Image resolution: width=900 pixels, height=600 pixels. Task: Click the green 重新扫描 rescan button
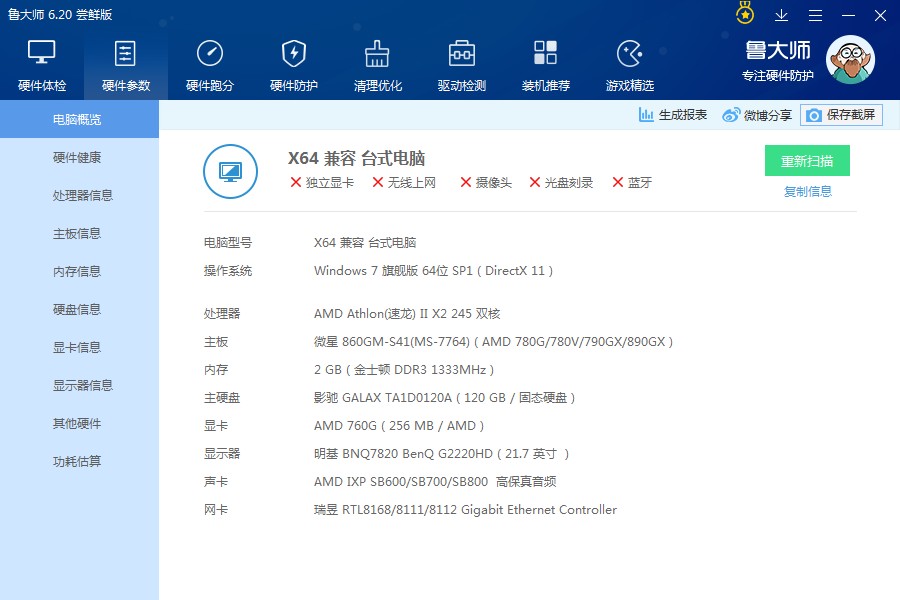pyautogui.click(x=807, y=161)
